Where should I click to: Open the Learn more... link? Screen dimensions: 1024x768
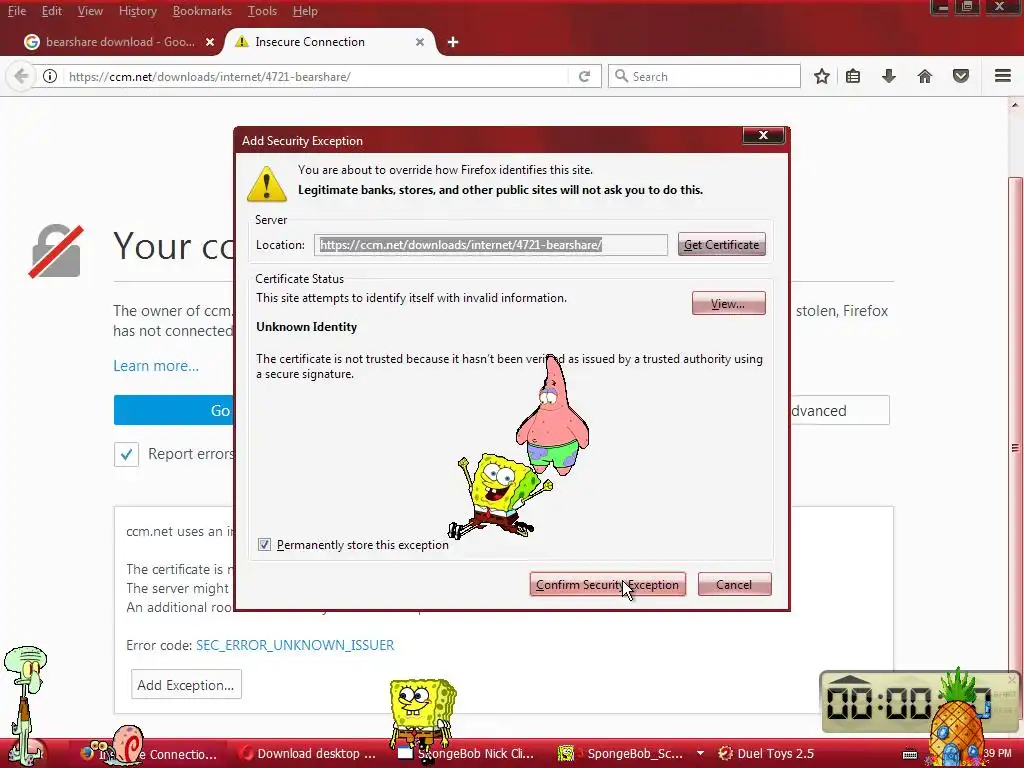tap(156, 366)
